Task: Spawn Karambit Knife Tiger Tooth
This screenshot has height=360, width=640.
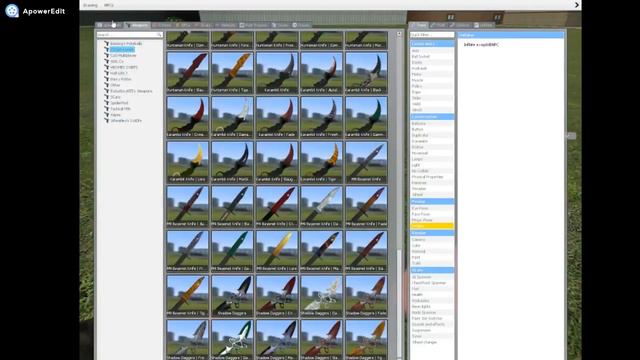Action: click(321, 162)
